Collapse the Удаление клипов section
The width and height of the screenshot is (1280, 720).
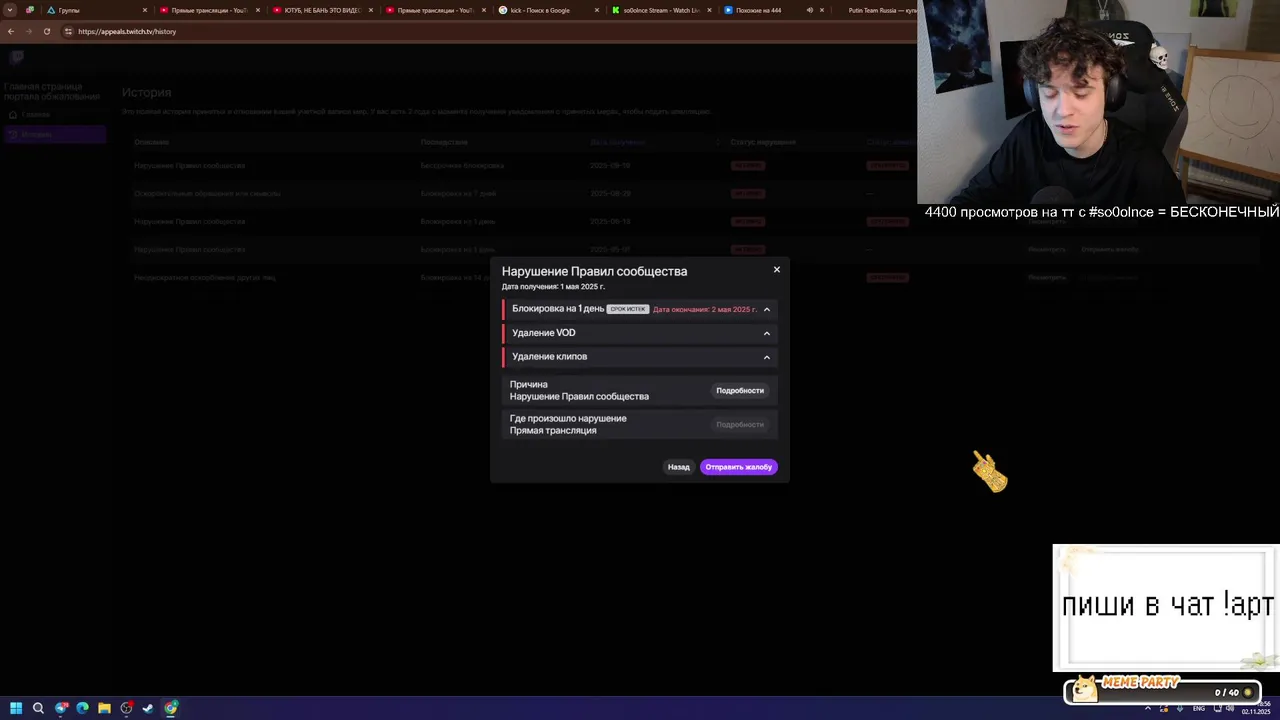(x=767, y=357)
